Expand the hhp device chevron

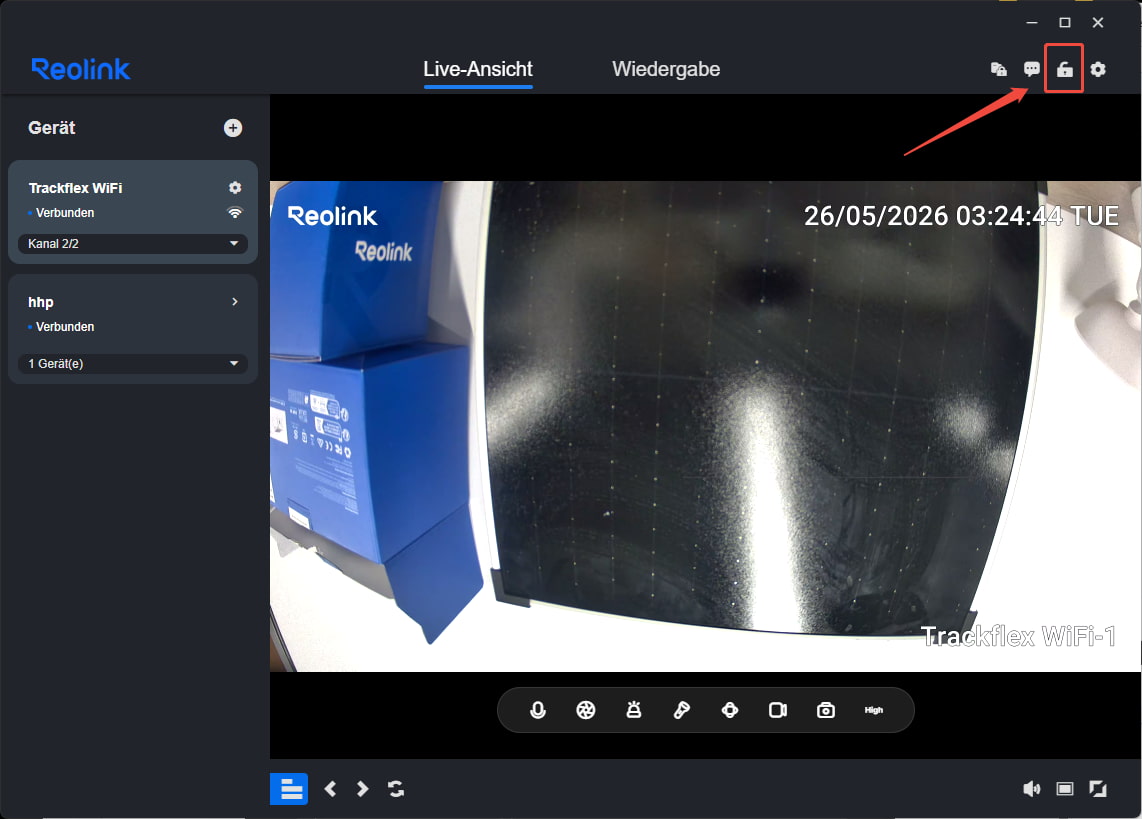point(235,301)
